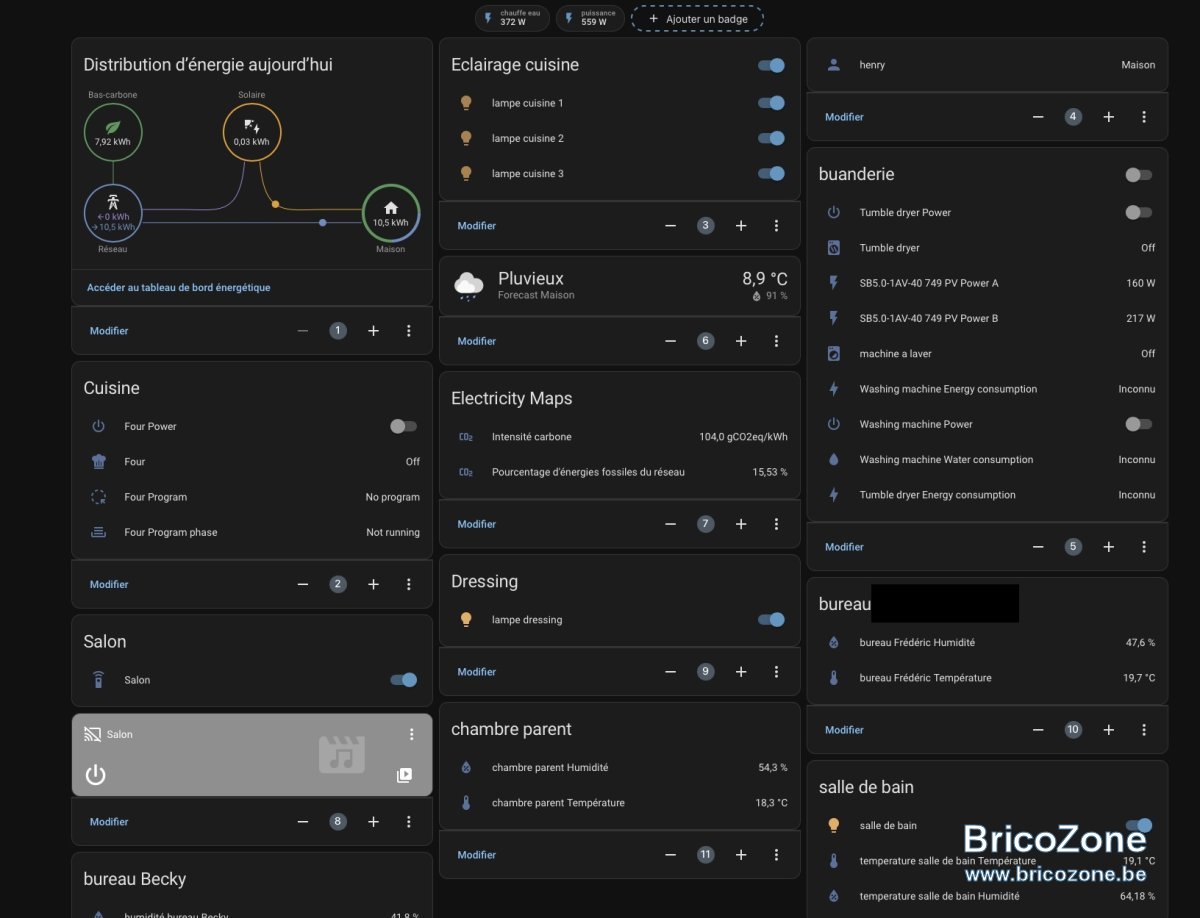
Task: Open media browser icon on Salon player
Action: [404, 775]
